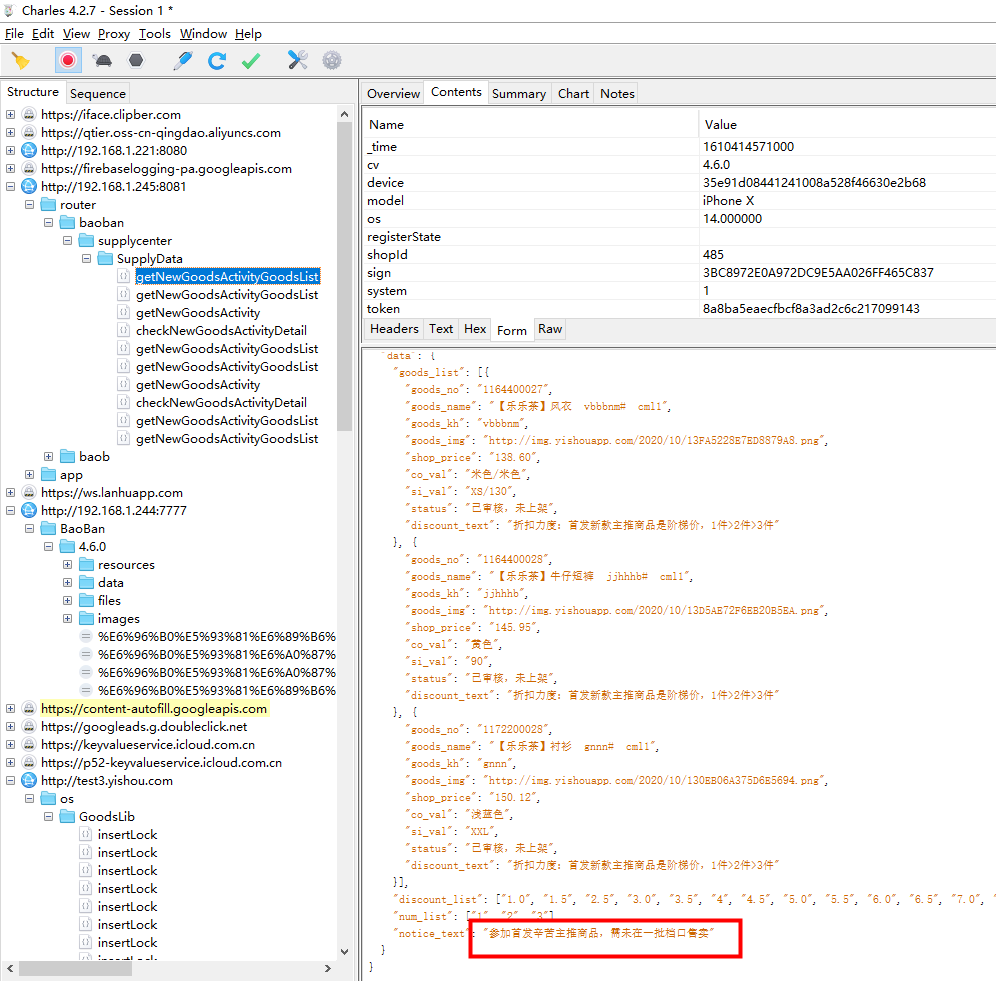Screen dimensions: 996x981
Task: Select the first getNewGoodsActivity request
Action: click(198, 313)
